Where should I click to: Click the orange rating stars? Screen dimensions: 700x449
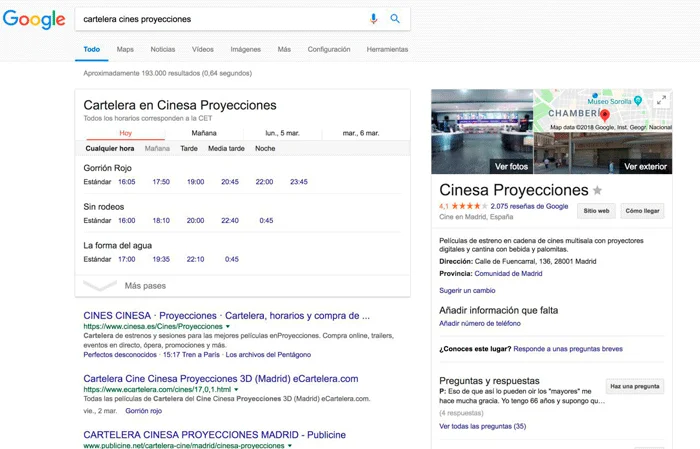point(469,206)
